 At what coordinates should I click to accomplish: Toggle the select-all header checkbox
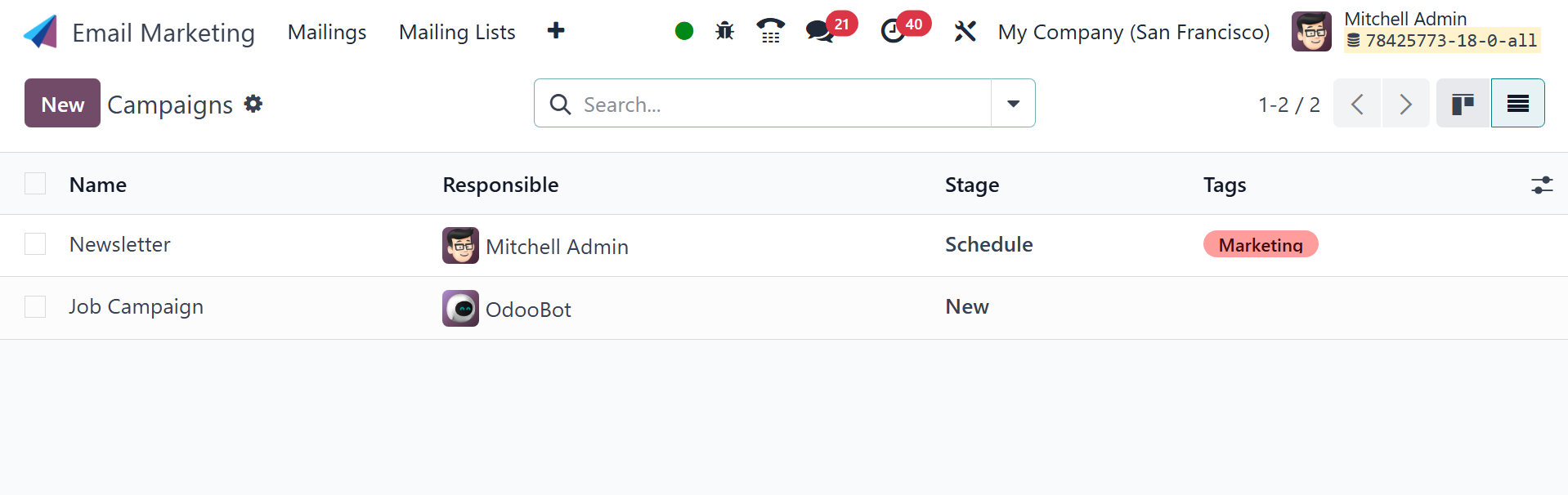35,184
